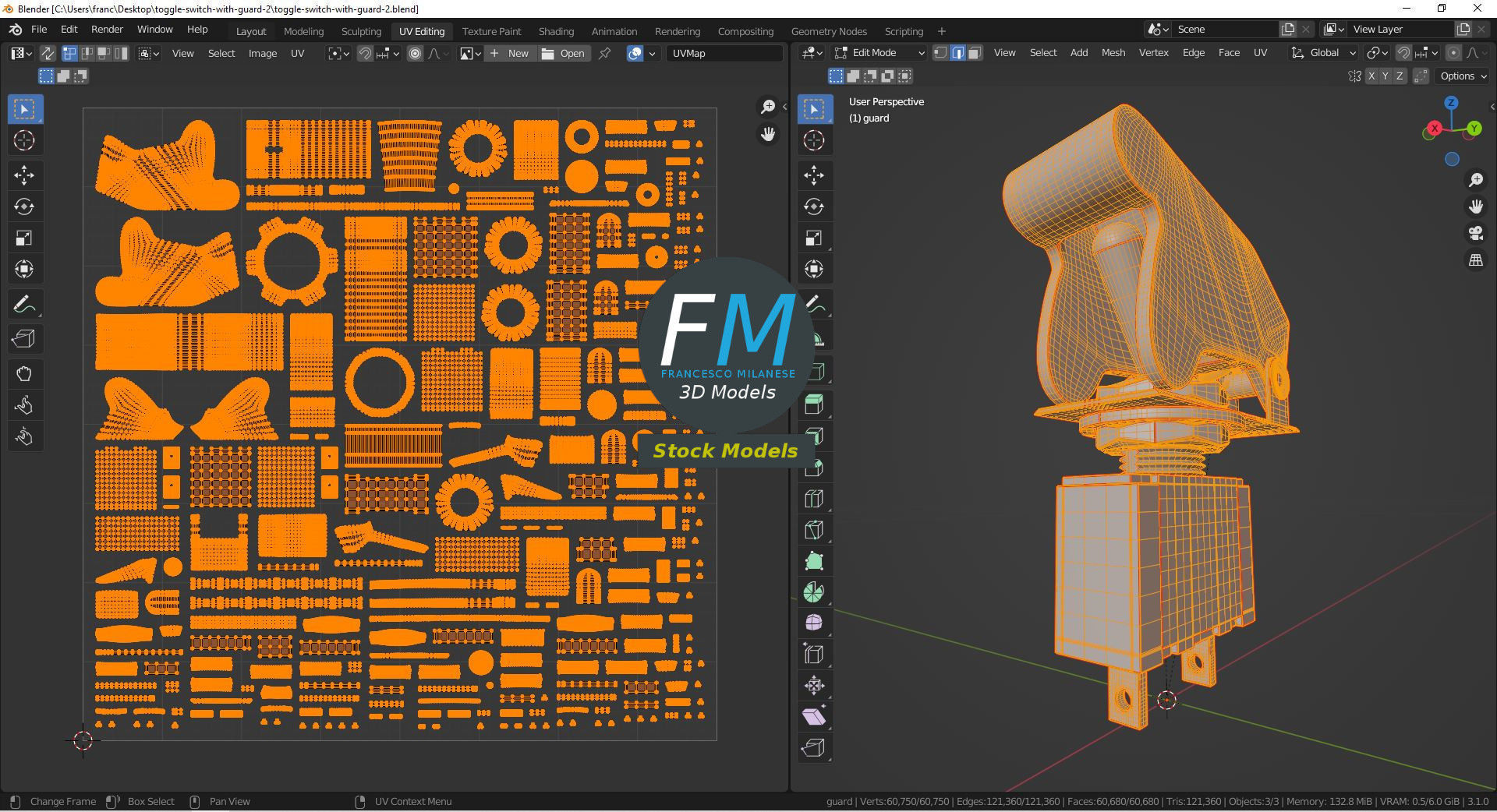This screenshot has width=1497, height=812.
Task: Switch to orthographic view using the grid icon
Action: (x=1475, y=260)
